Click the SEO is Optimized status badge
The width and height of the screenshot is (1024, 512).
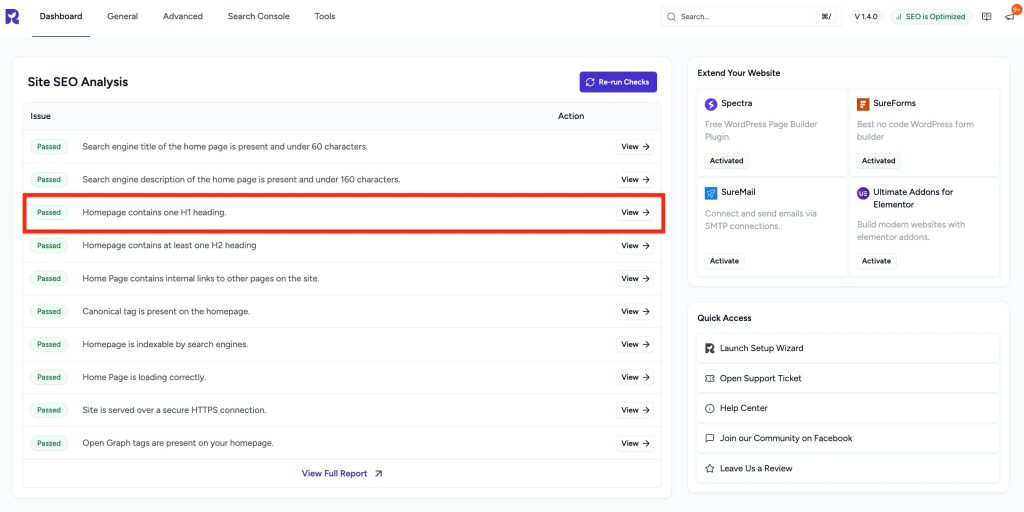coord(930,17)
